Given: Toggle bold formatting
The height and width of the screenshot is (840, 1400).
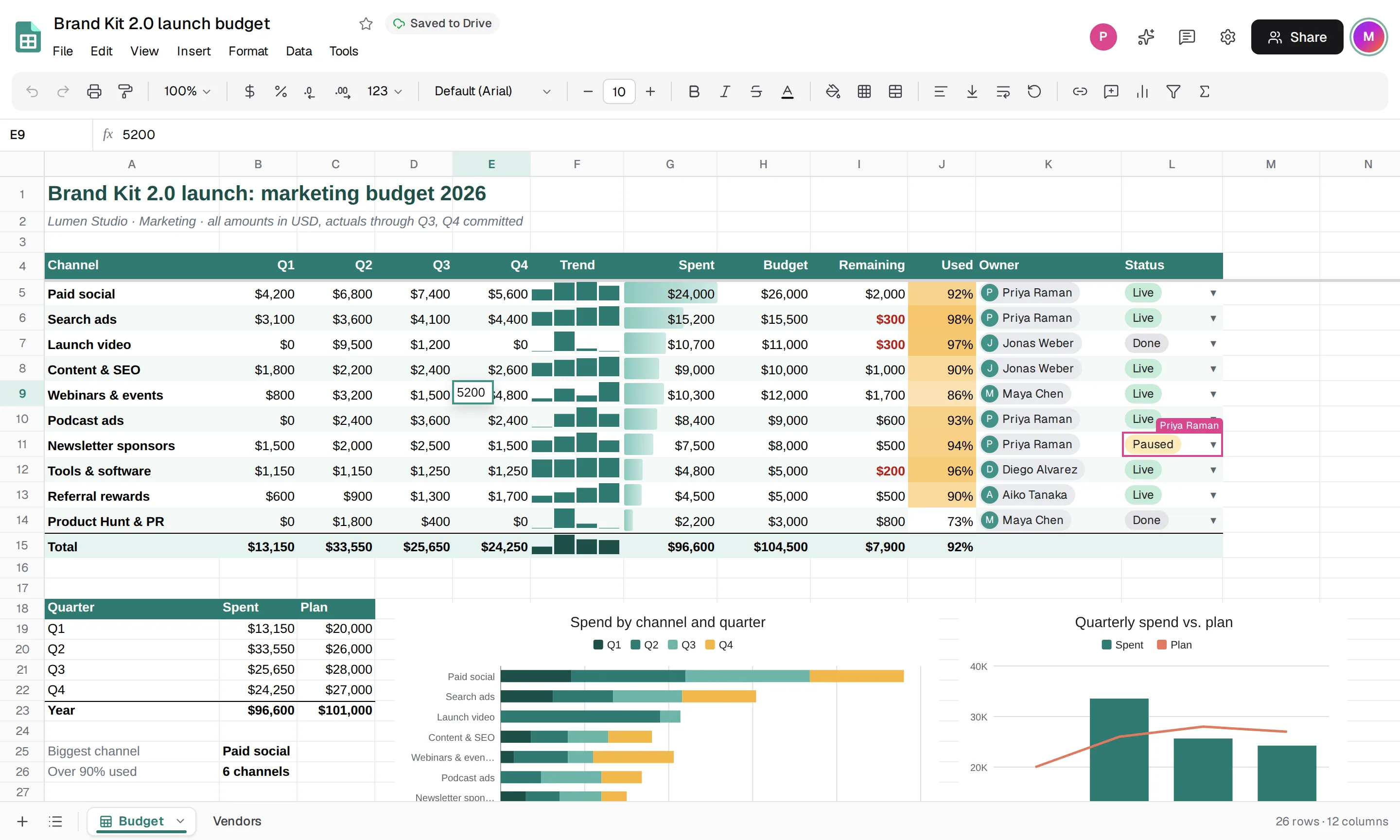Looking at the screenshot, I should coord(694,91).
